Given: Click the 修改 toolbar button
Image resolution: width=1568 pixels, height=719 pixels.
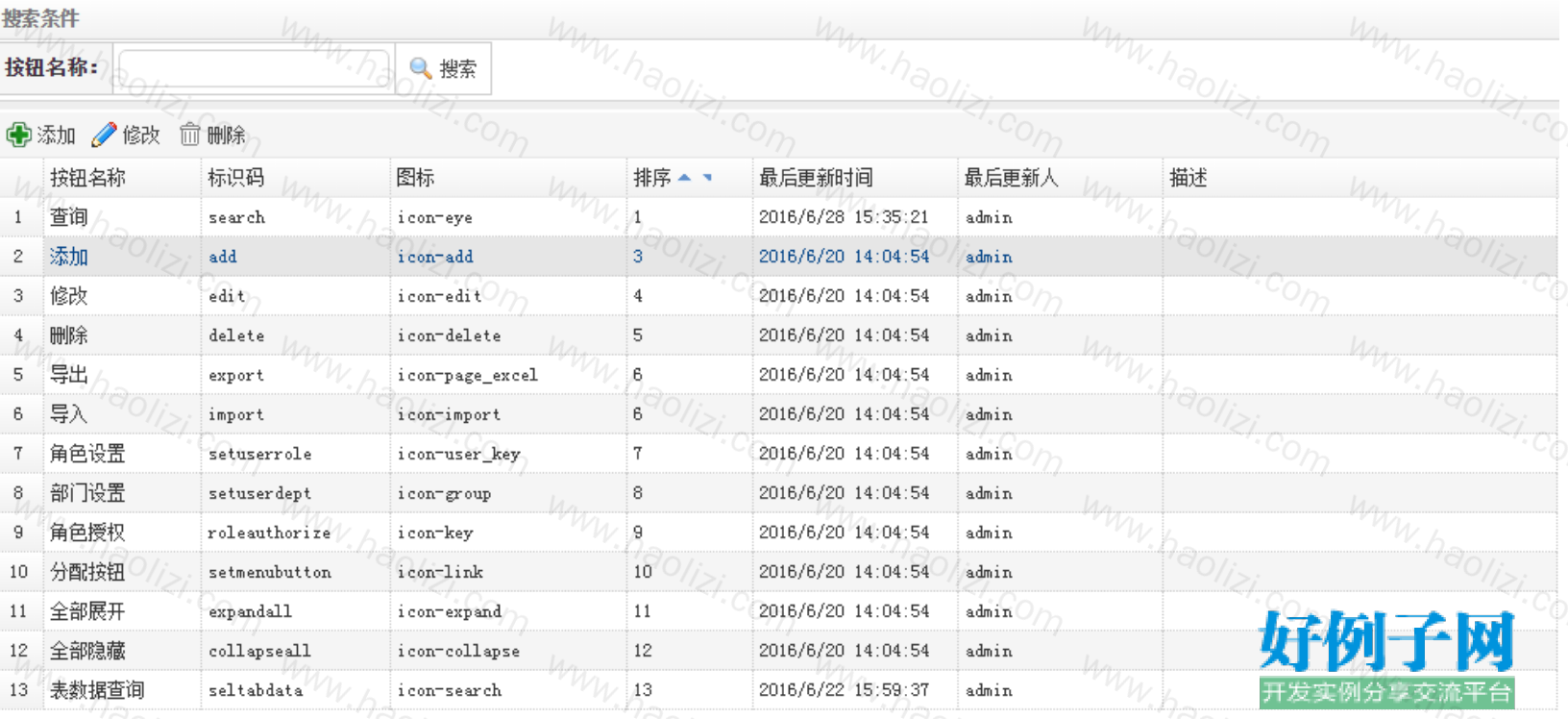Looking at the screenshot, I should click(126, 135).
